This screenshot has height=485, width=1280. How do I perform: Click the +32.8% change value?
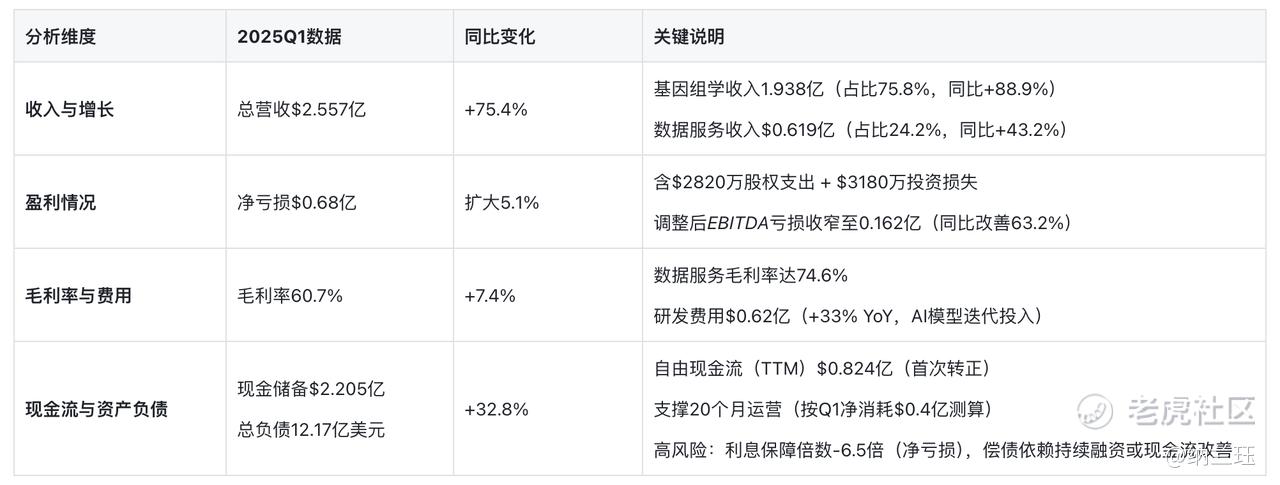[496, 409]
